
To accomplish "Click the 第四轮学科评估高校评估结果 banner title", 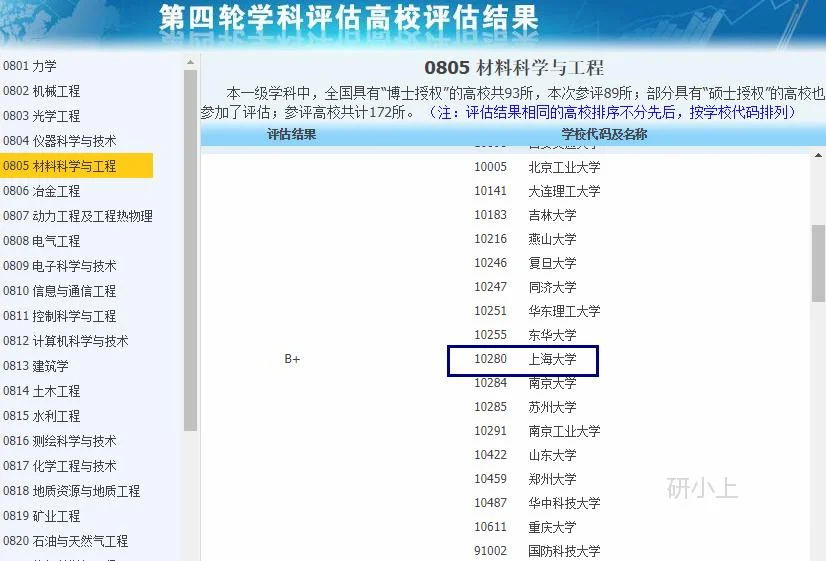I will click(x=349, y=18).
